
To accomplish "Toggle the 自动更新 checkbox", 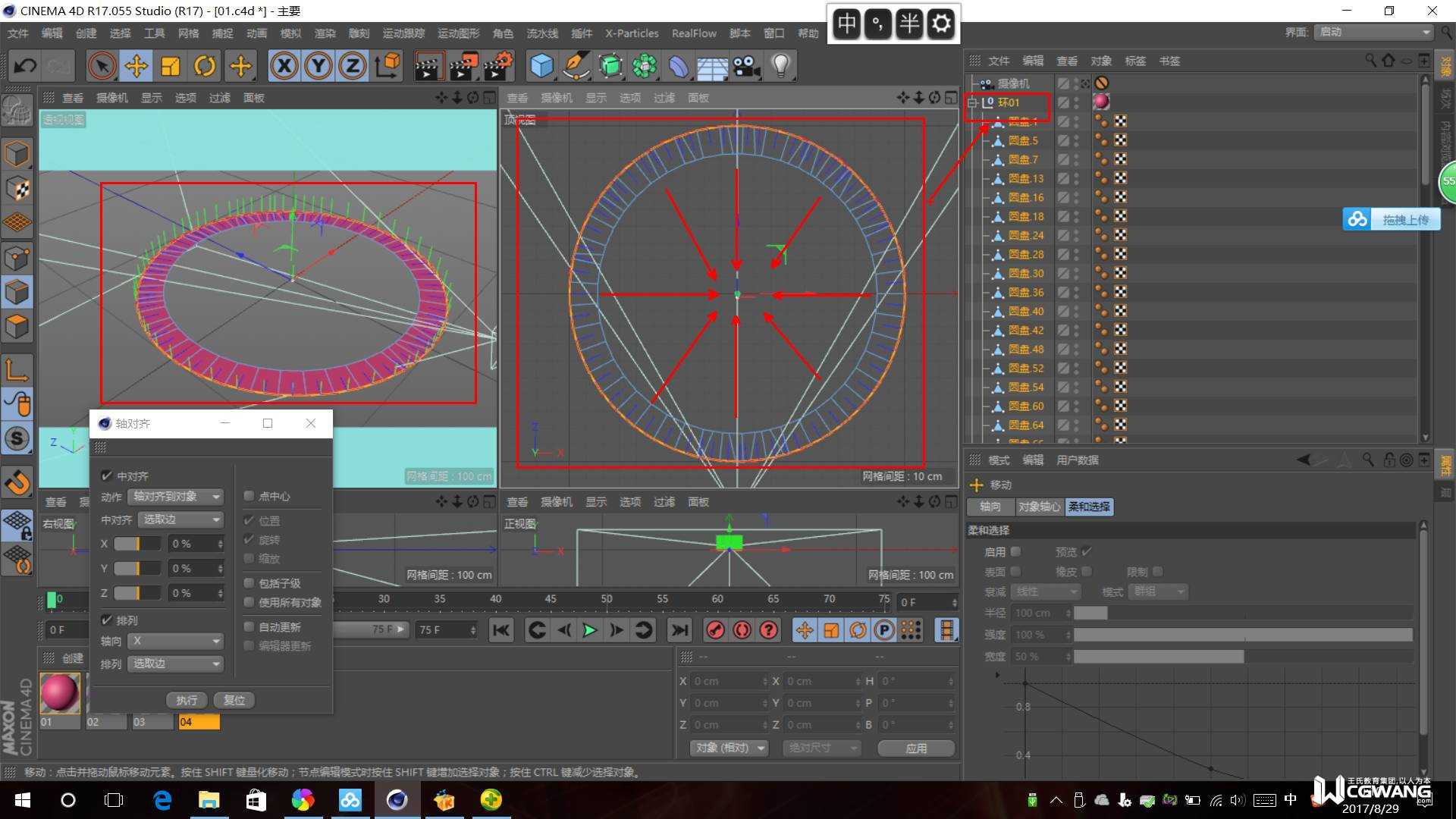I will tap(249, 627).
